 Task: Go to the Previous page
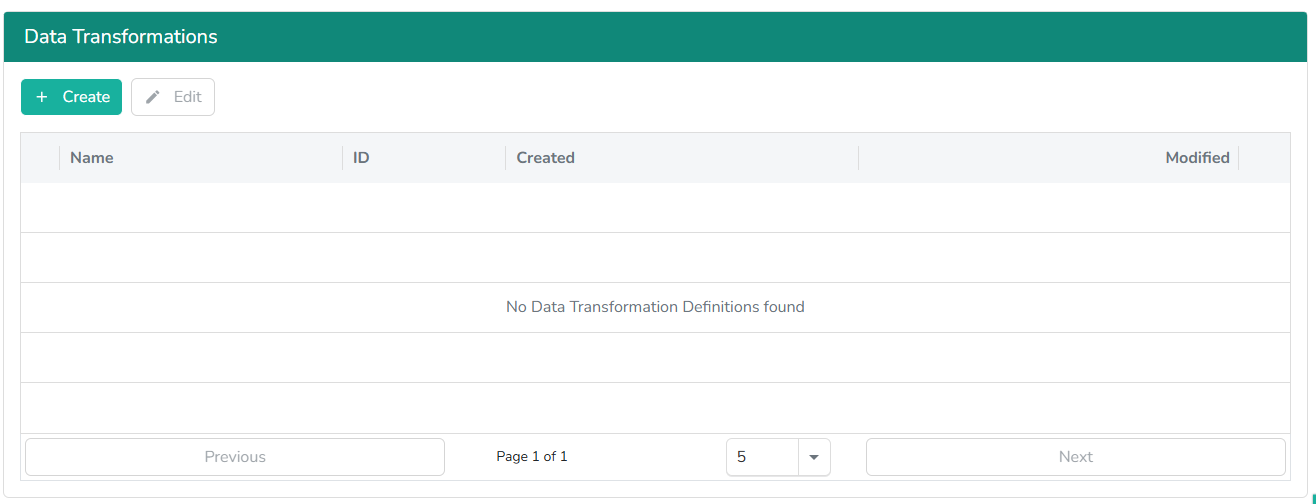click(x=235, y=457)
